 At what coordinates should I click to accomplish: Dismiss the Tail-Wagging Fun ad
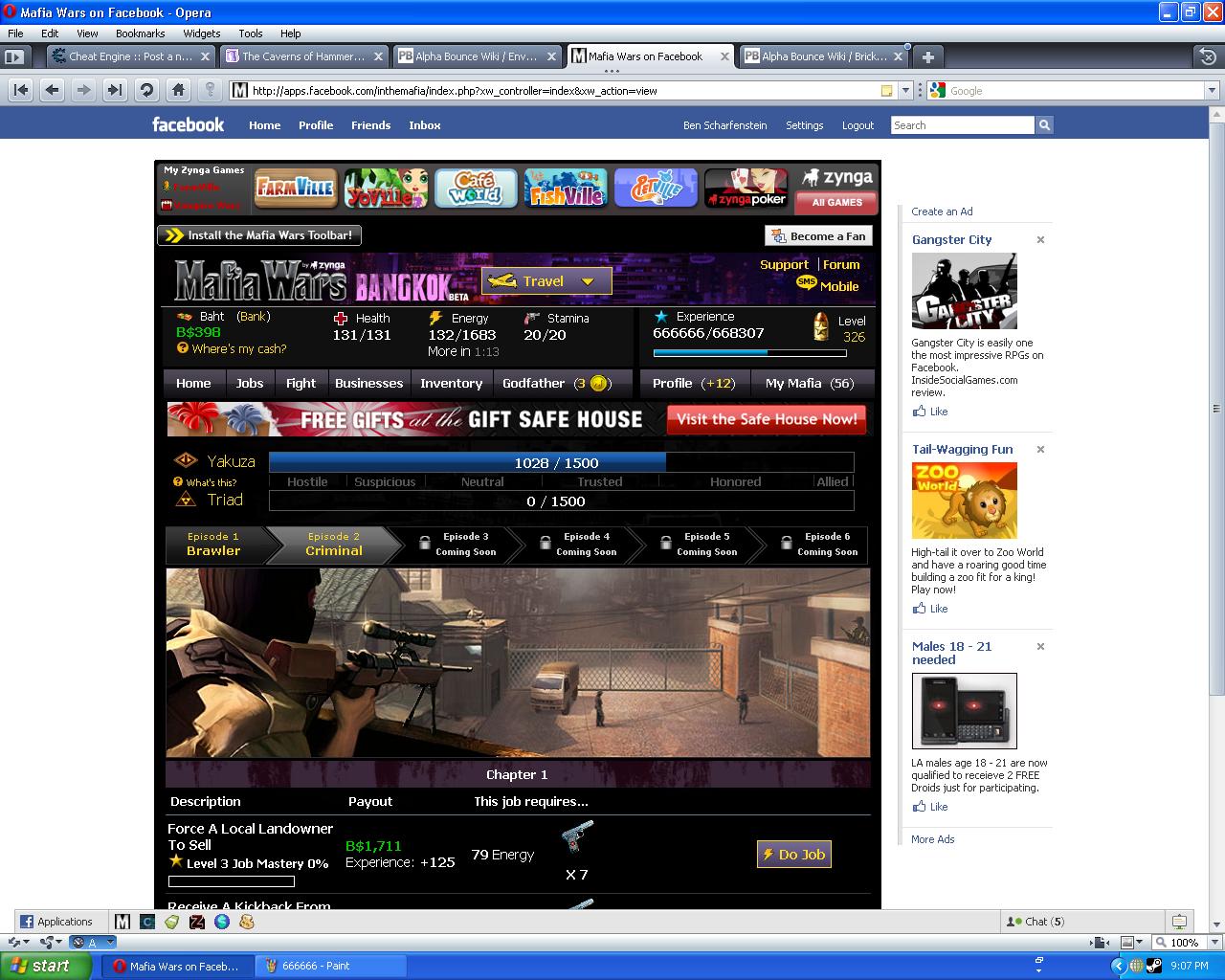coord(1040,450)
